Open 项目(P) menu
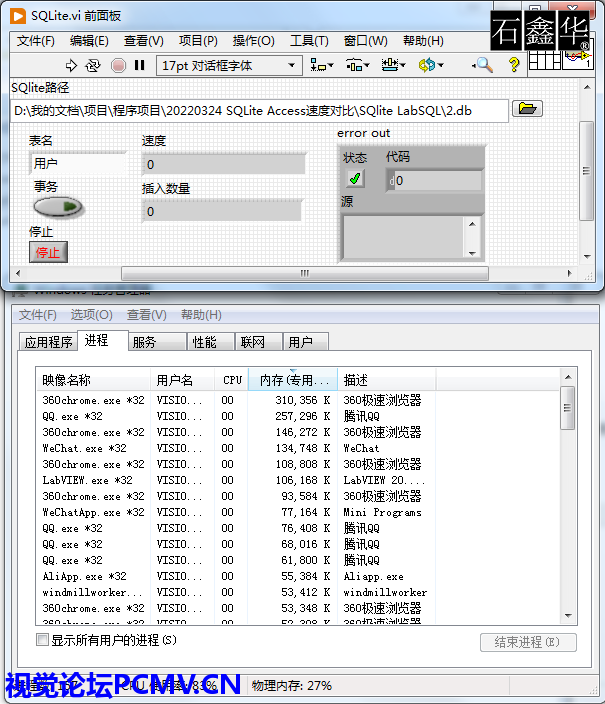605x704 pixels. pos(198,41)
